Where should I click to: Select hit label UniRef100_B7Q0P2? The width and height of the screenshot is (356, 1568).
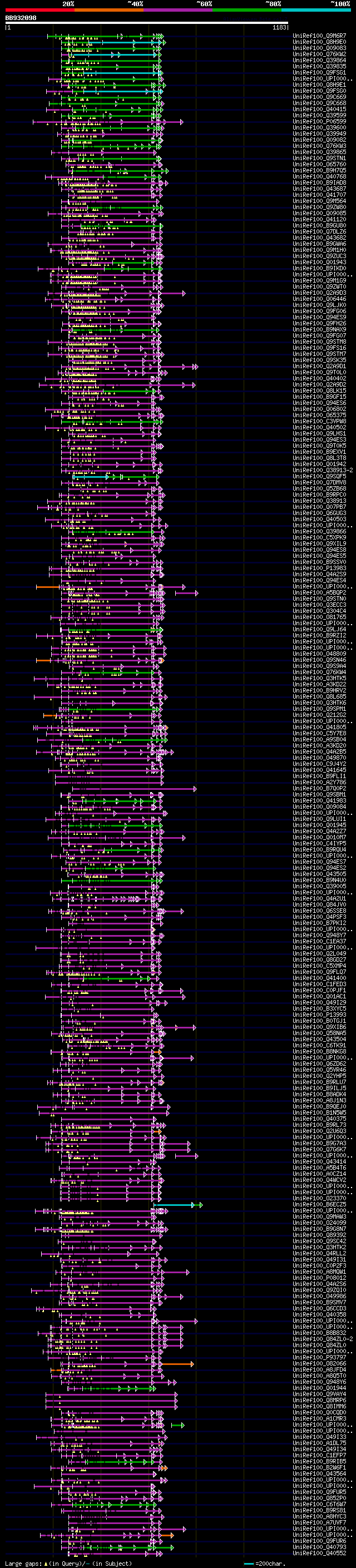click(319, 788)
